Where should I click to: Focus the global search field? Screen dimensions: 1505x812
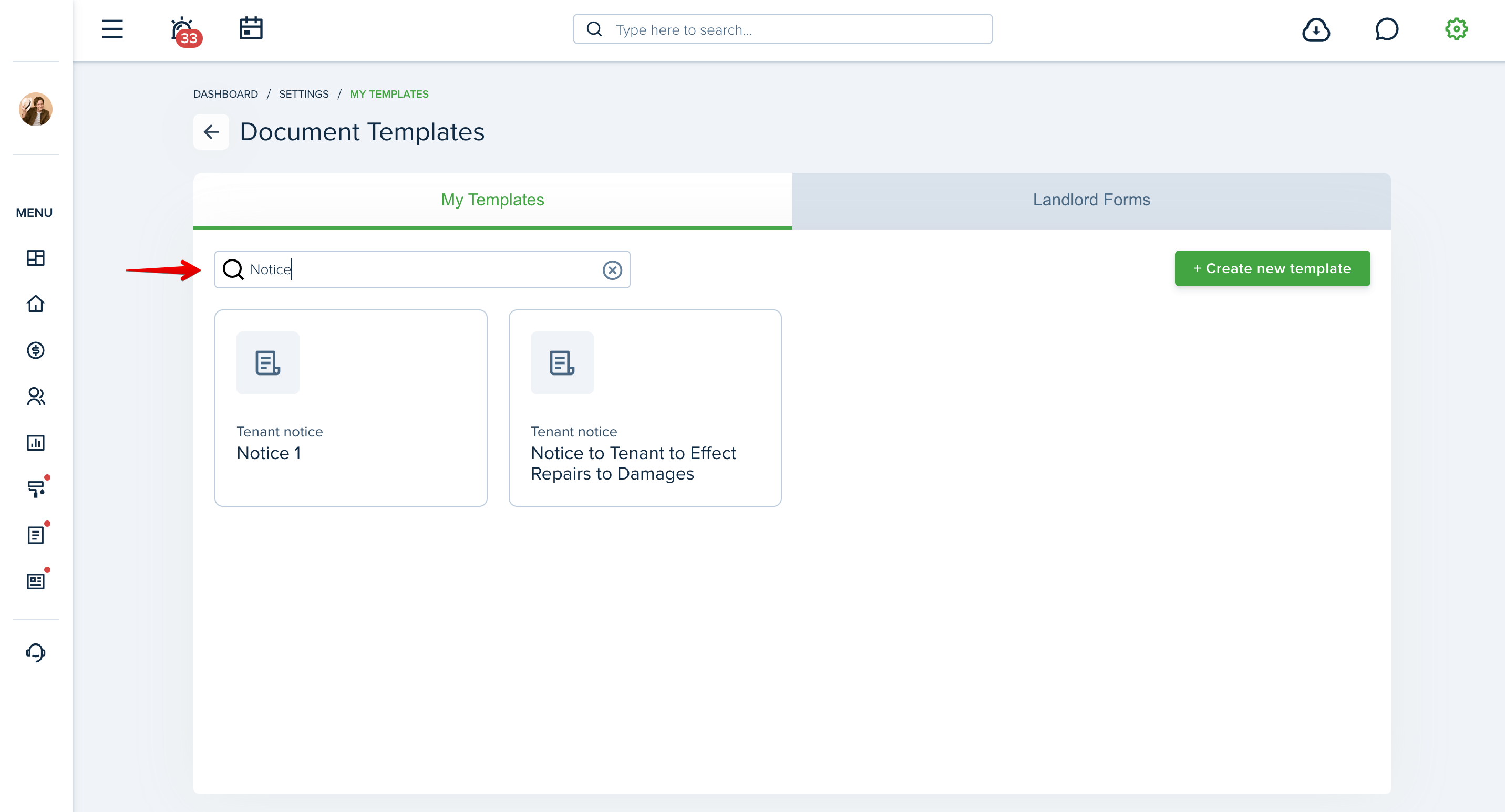point(782,29)
